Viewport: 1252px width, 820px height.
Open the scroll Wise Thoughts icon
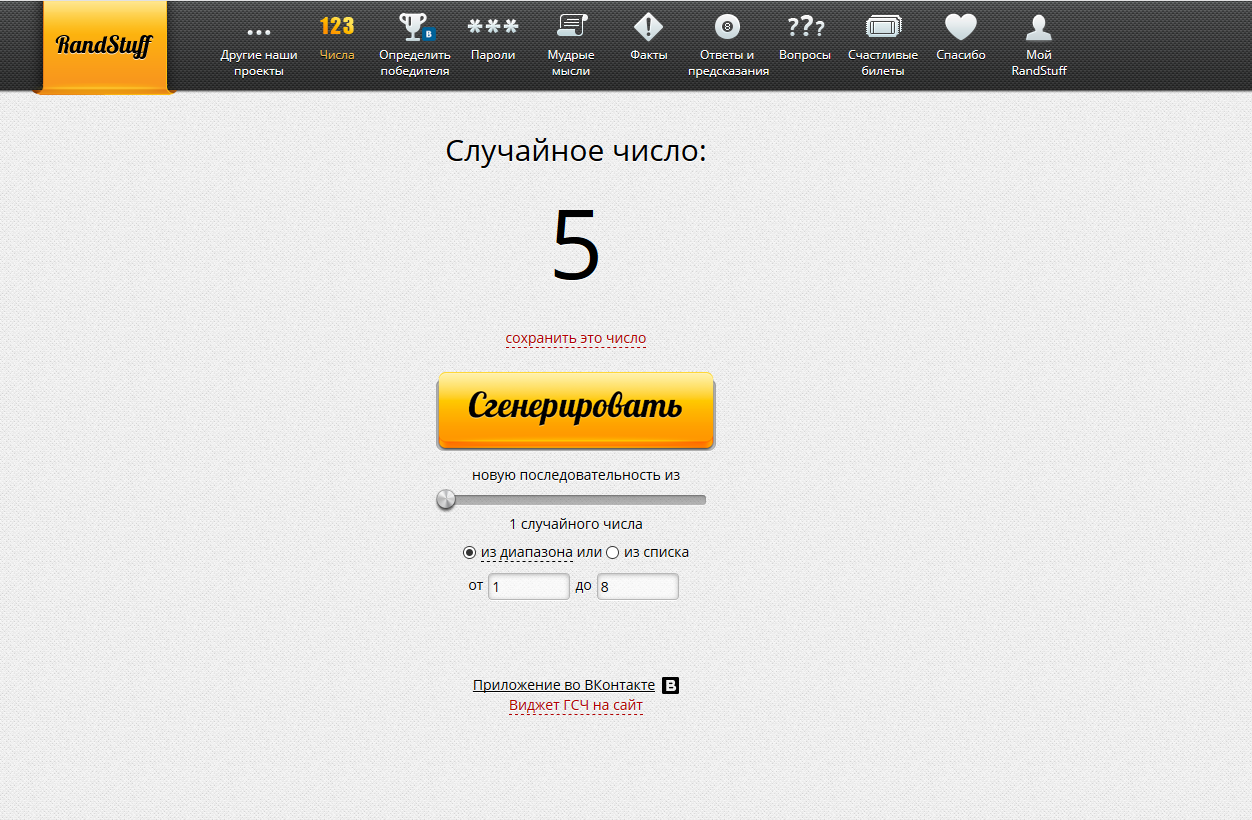[571, 26]
